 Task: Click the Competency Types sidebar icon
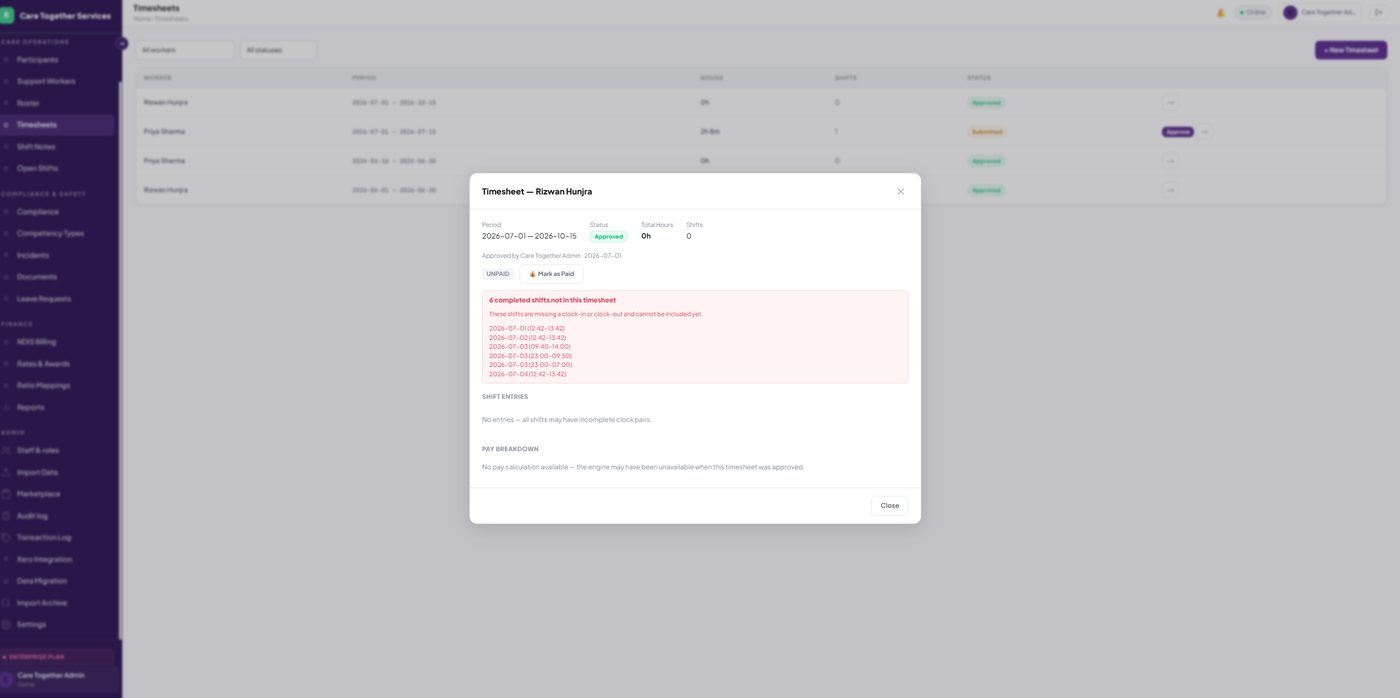6,233
